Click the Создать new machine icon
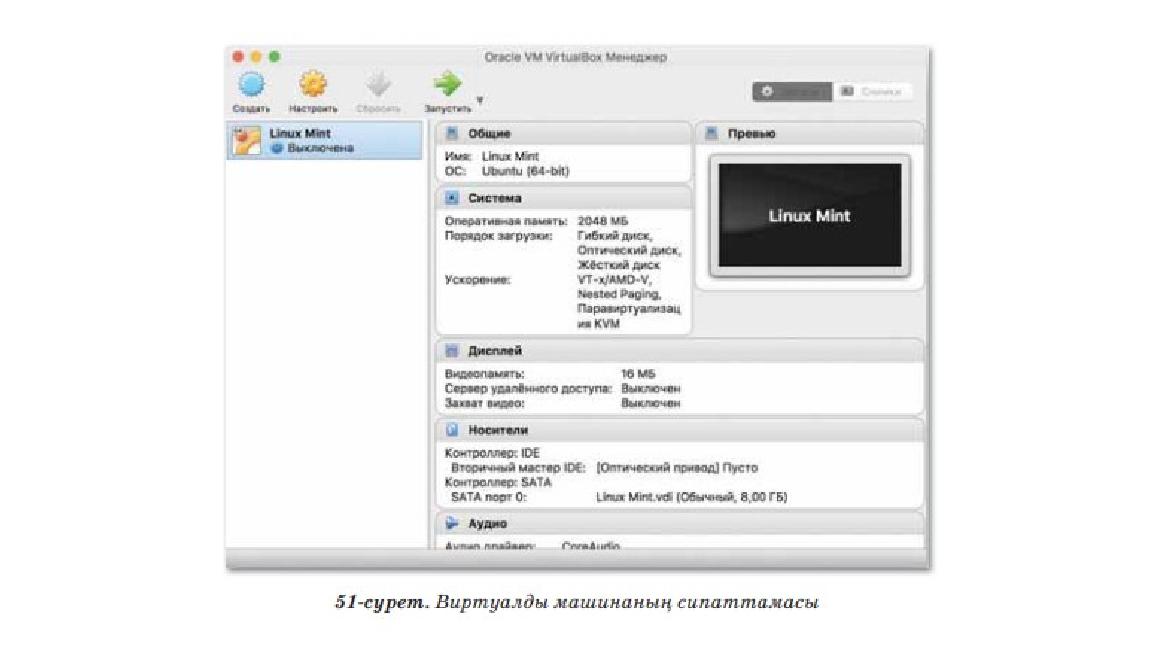Screen dimensions: 1152x648 (251, 85)
